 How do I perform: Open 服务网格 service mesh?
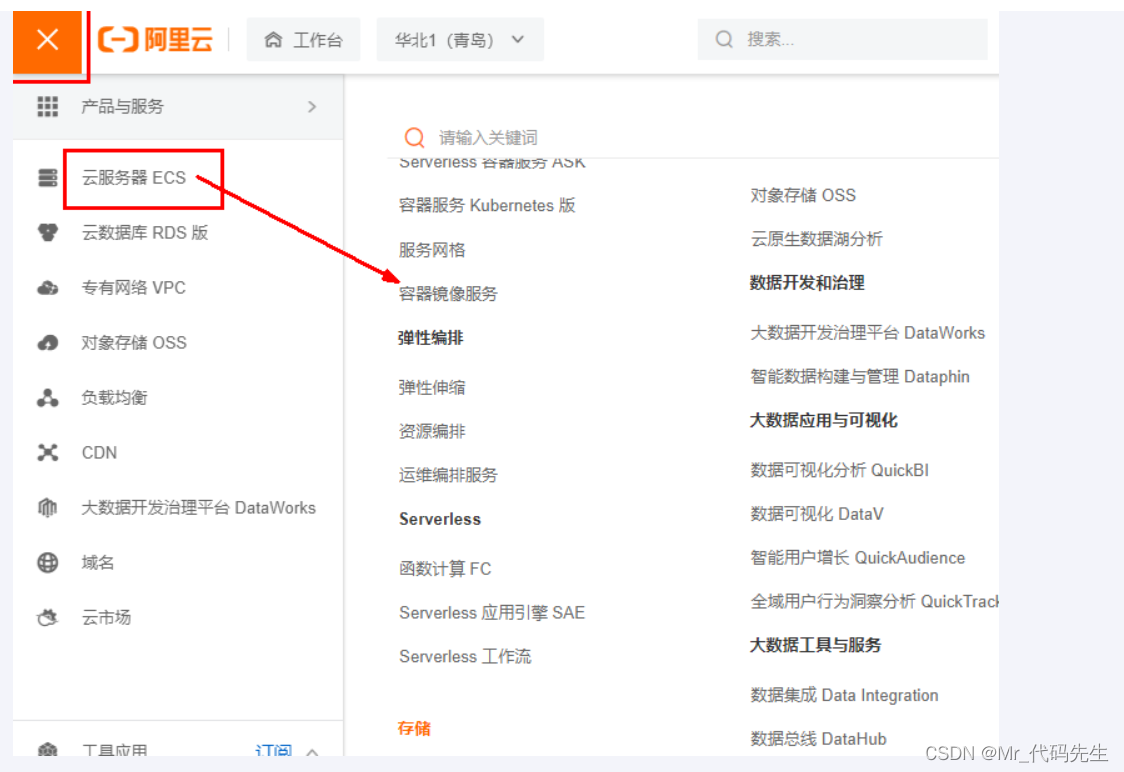432,250
